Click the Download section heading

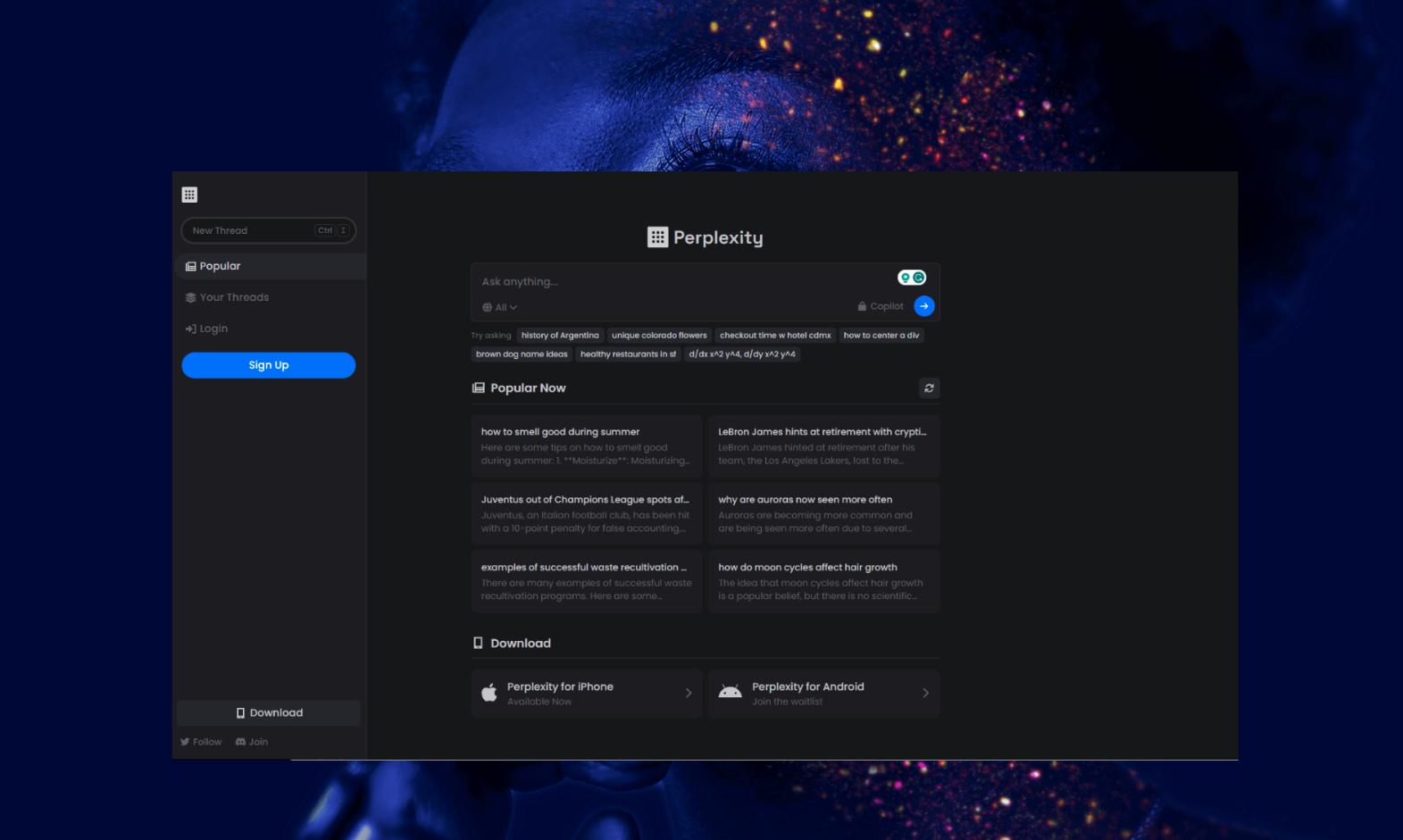(x=512, y=644)
